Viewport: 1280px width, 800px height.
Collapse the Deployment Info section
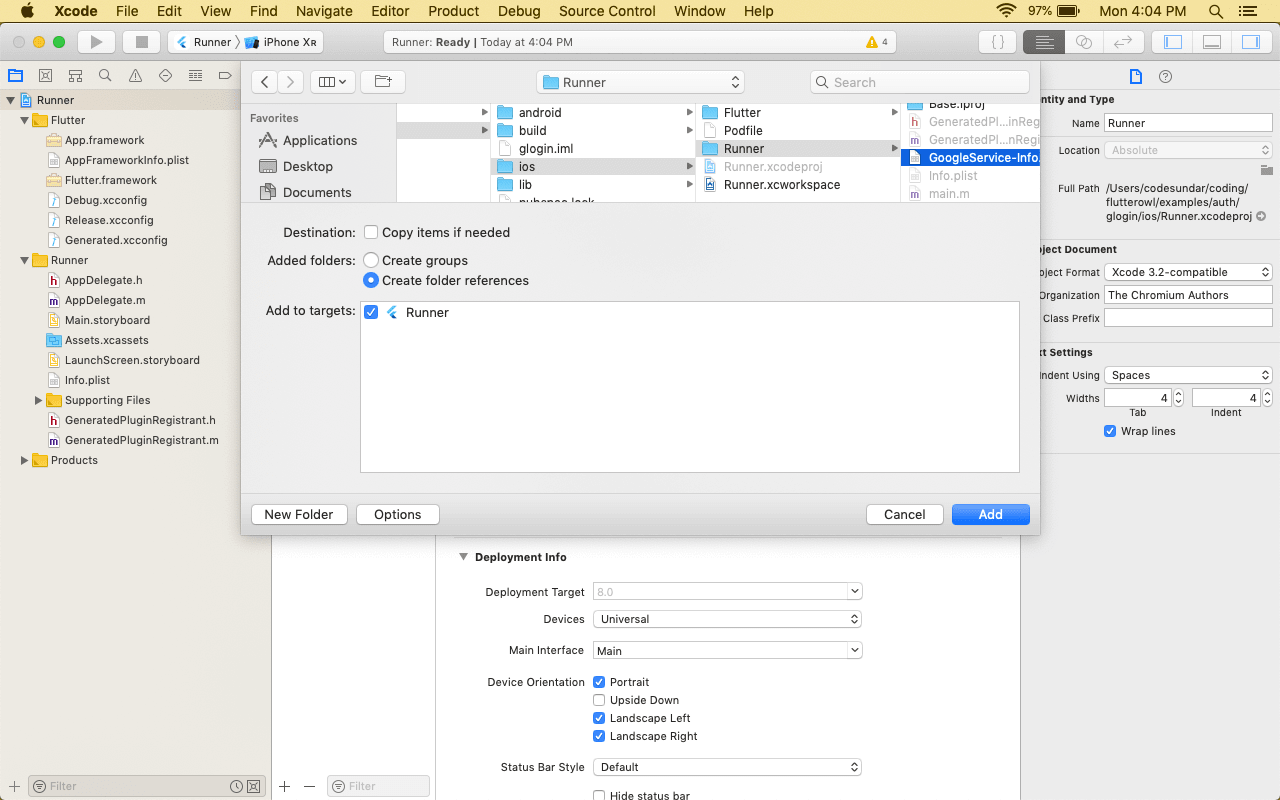pos(463,557)
